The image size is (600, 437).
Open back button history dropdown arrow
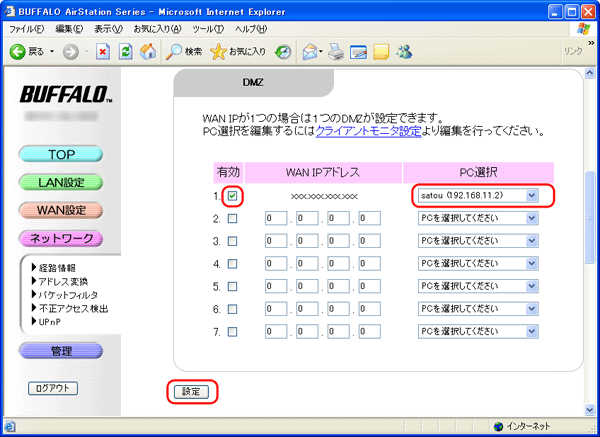tap(52, 52)
